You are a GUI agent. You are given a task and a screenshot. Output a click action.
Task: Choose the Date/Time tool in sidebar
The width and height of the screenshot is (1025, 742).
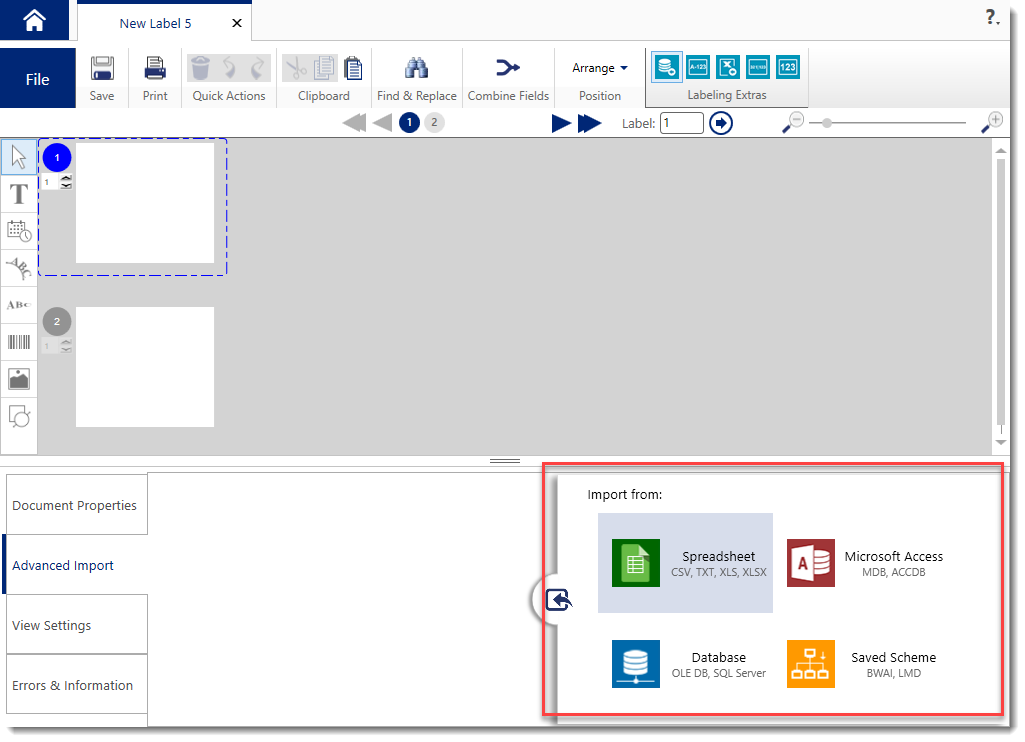[x=19, y=231]
